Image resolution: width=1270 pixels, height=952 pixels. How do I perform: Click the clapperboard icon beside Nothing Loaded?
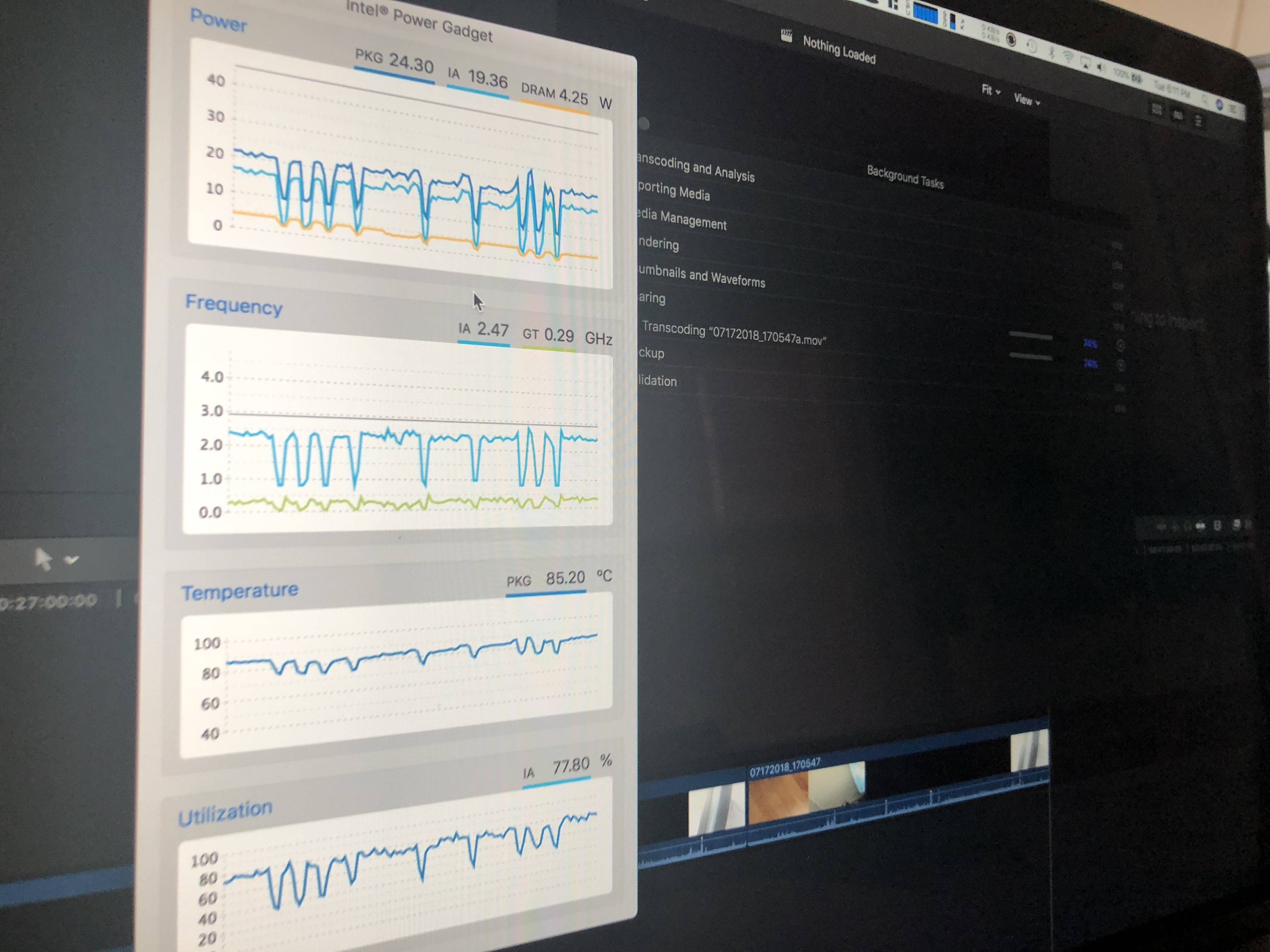(x=787, y=36)
